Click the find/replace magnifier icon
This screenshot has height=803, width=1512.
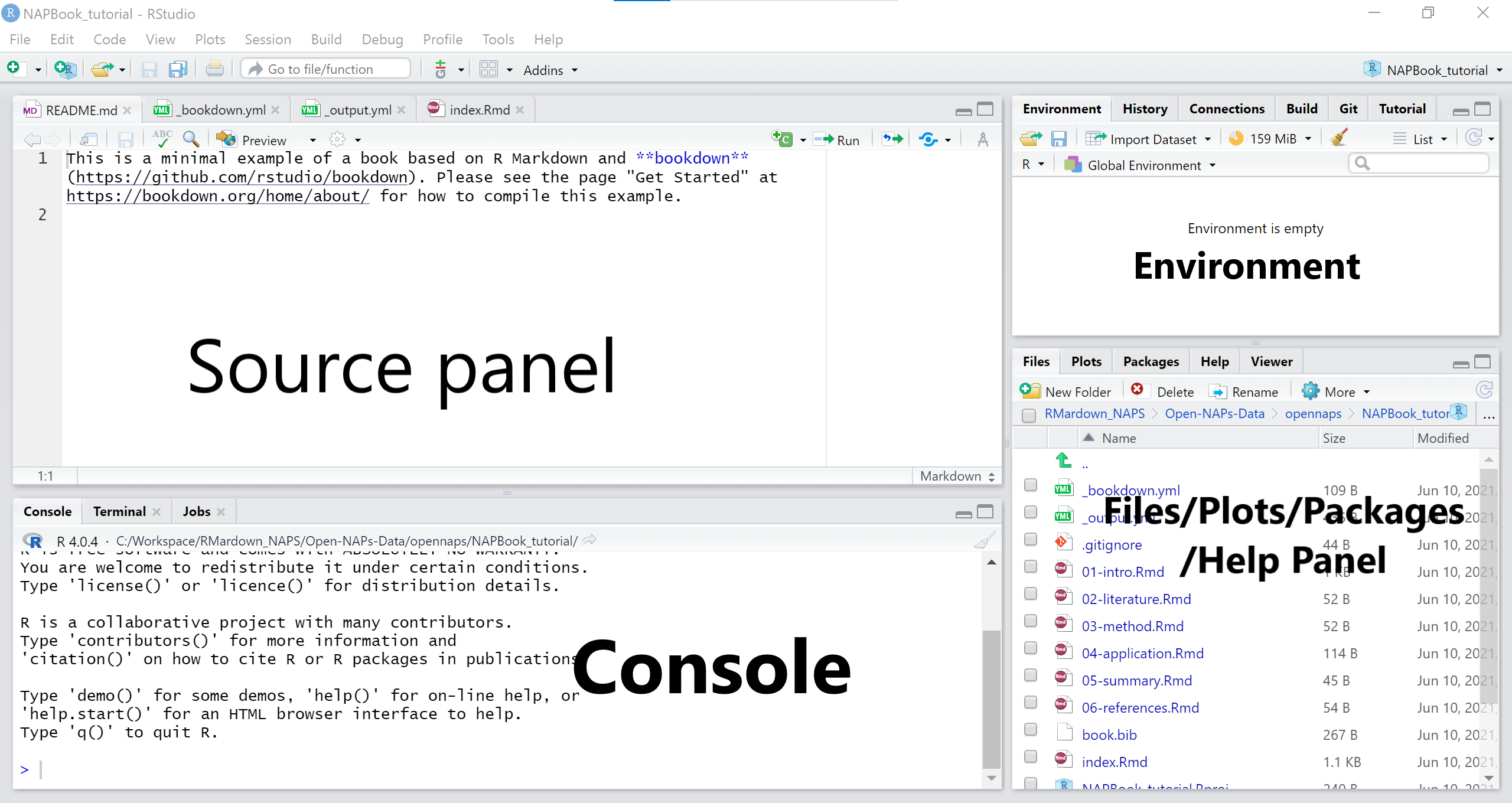click(191, 139)
